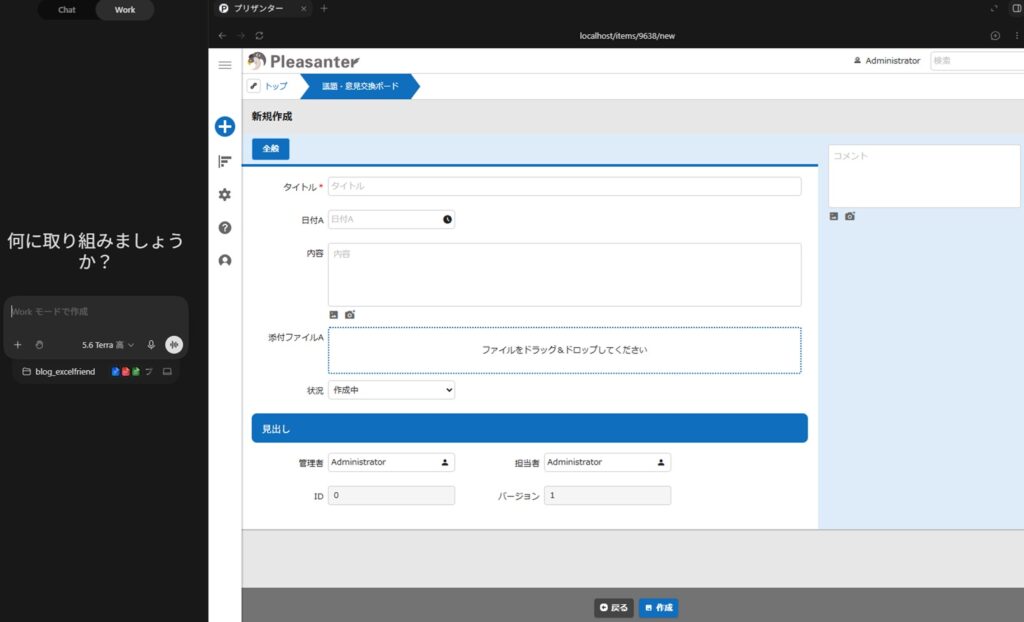Select the blog_excelfriend folder

coord(59,371)
